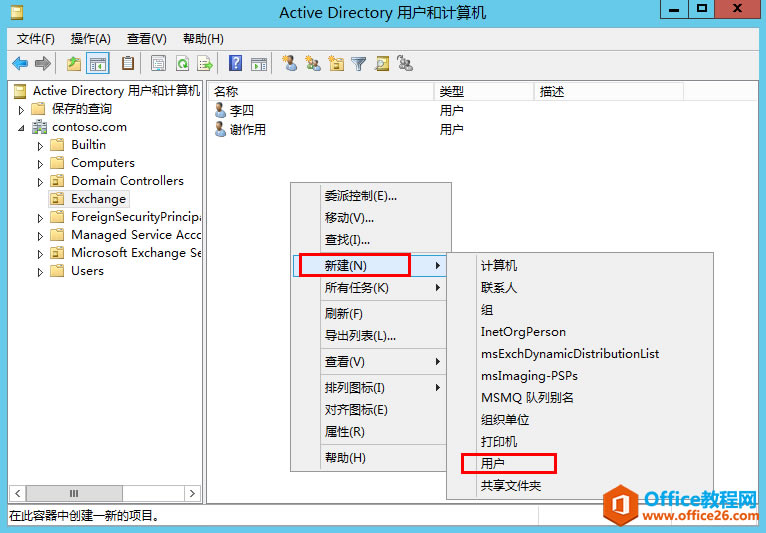Choose 查找(I)... from context menu
This screenshot has width=766, height=533.
371,239
